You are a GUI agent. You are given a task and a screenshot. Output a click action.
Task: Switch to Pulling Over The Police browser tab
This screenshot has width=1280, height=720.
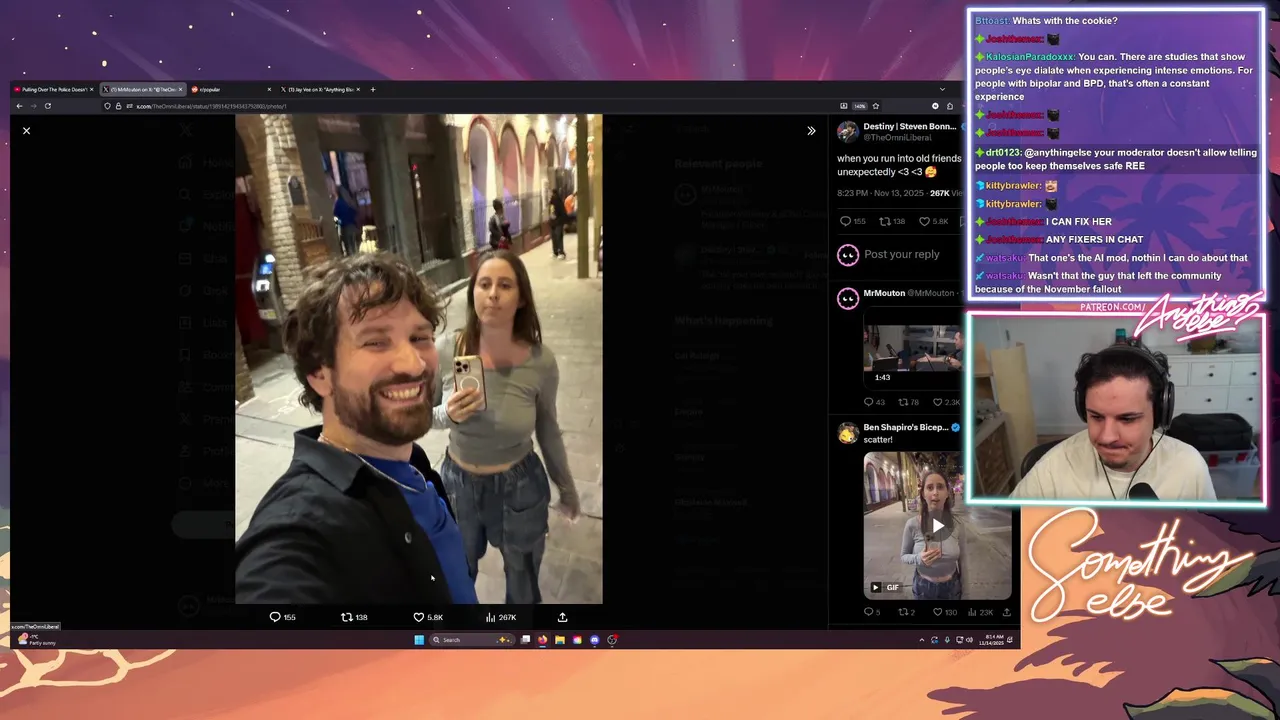53,89
